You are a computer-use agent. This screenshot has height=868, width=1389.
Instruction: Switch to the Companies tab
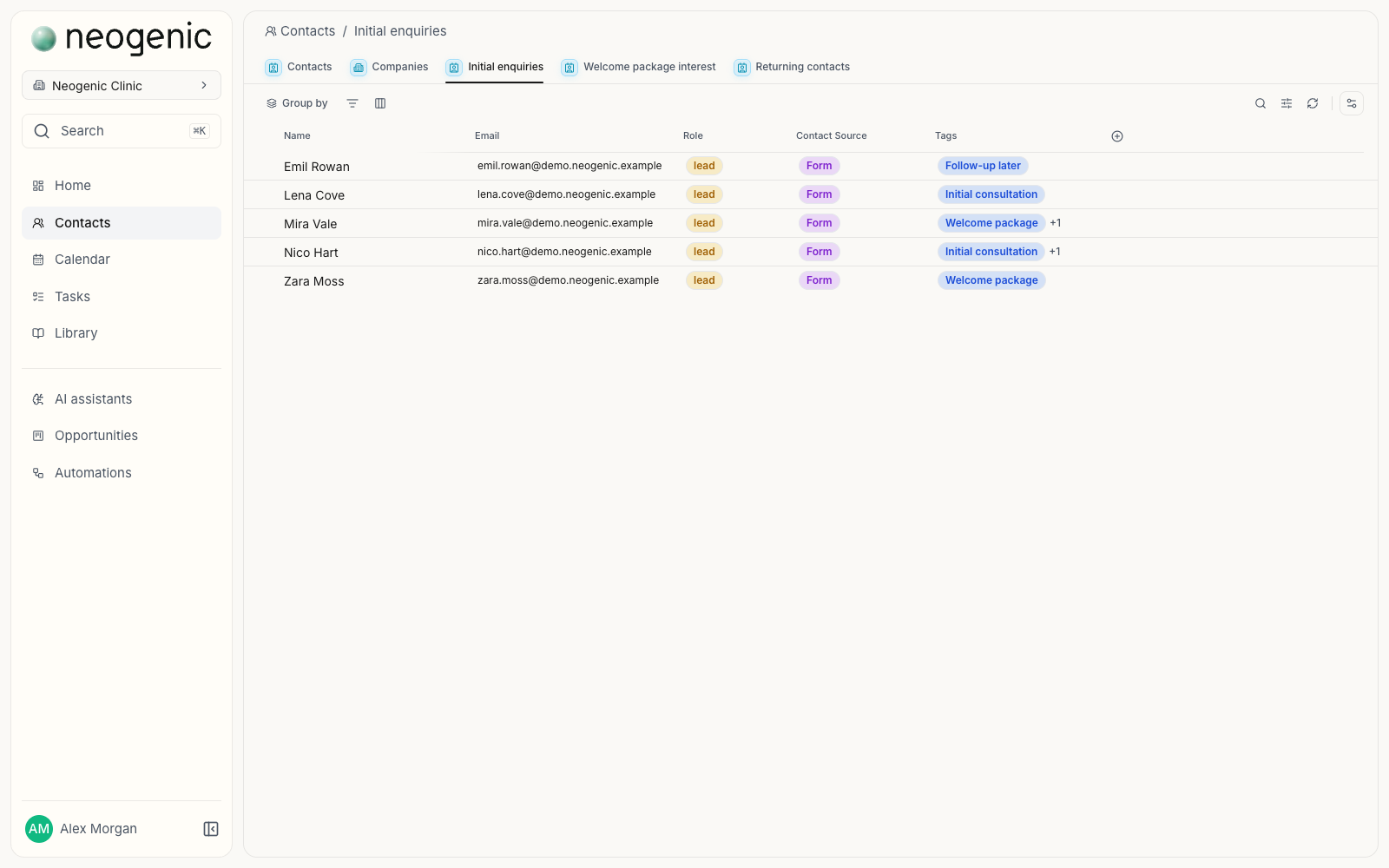(x=389, y=67)
